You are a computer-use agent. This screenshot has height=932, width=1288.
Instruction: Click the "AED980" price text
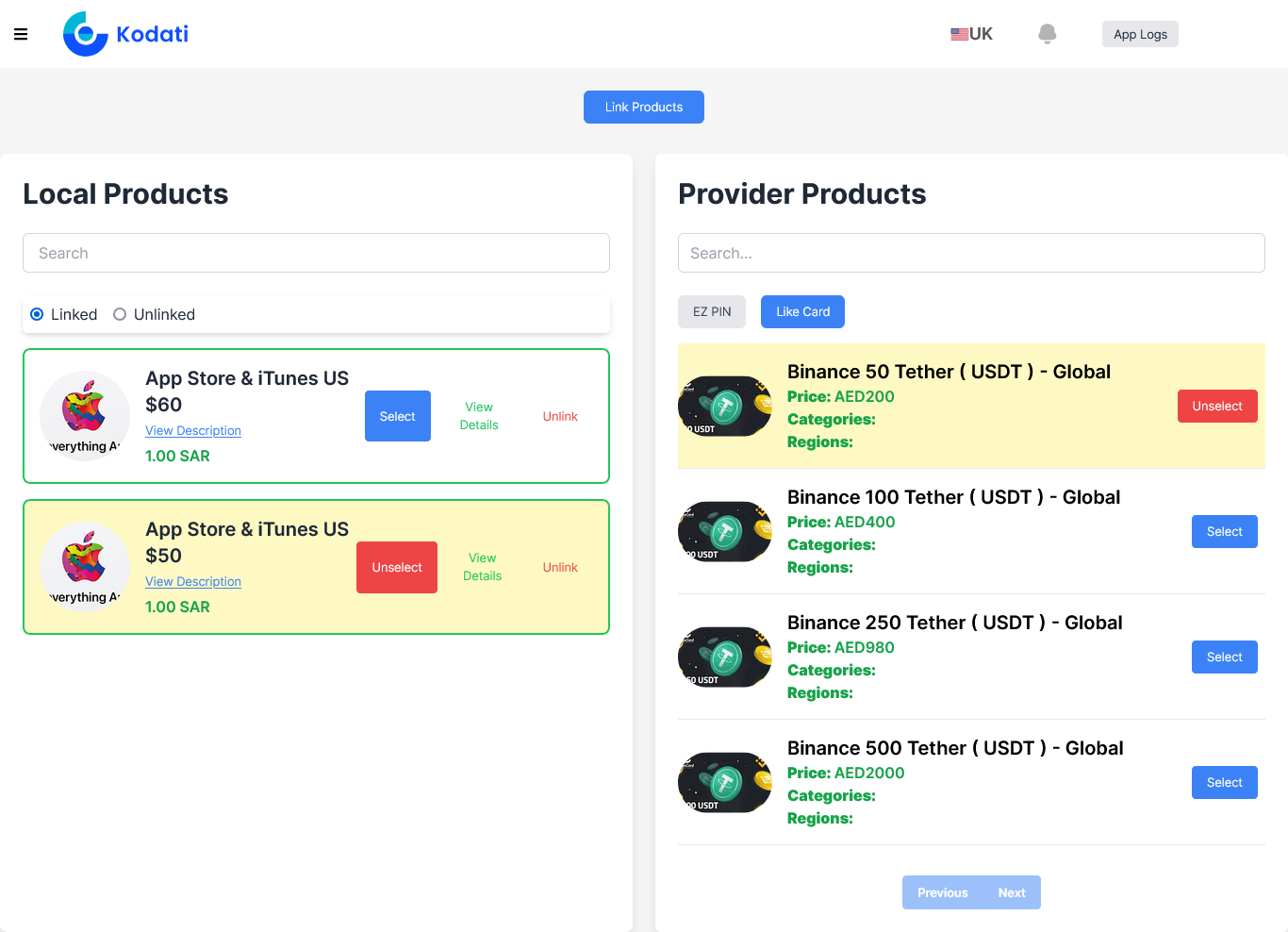click(865, 647)
